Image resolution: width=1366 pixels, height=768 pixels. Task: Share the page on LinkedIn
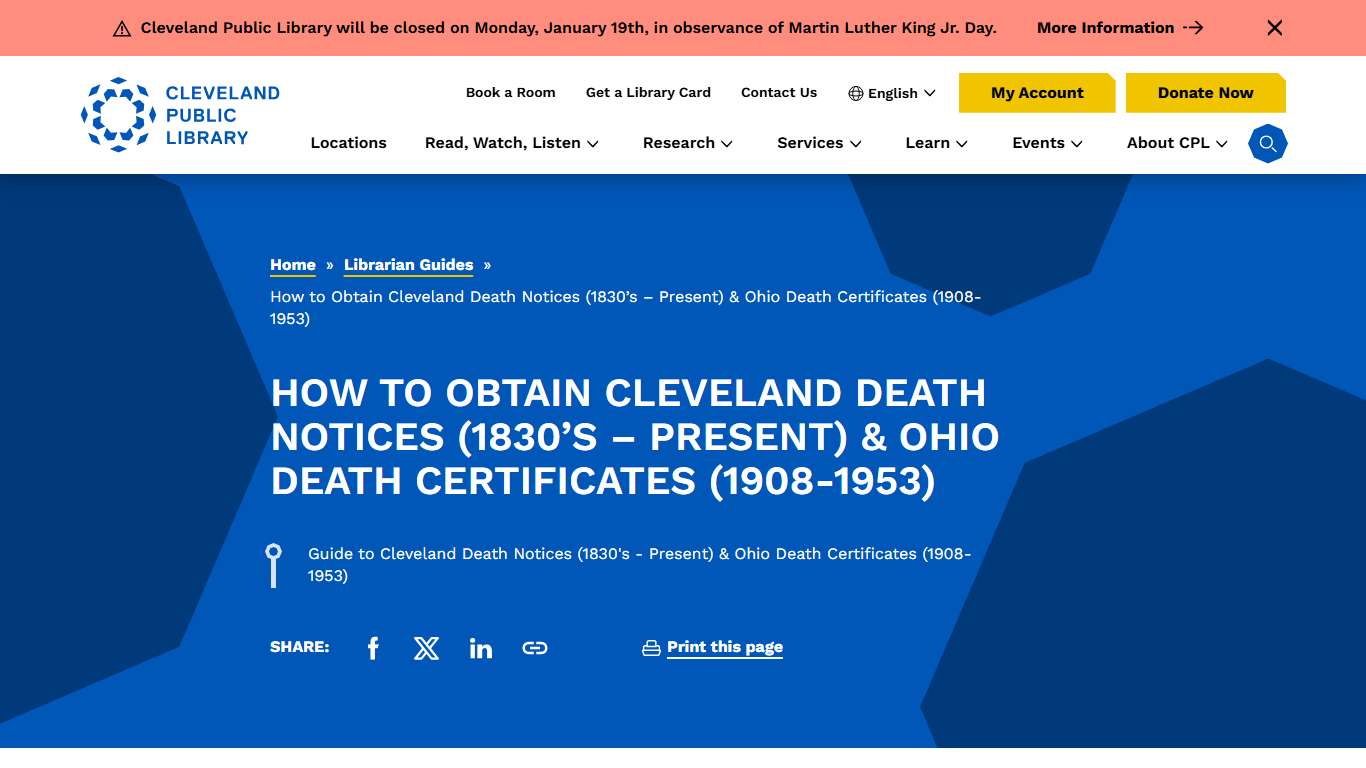[x=481, y=648]
